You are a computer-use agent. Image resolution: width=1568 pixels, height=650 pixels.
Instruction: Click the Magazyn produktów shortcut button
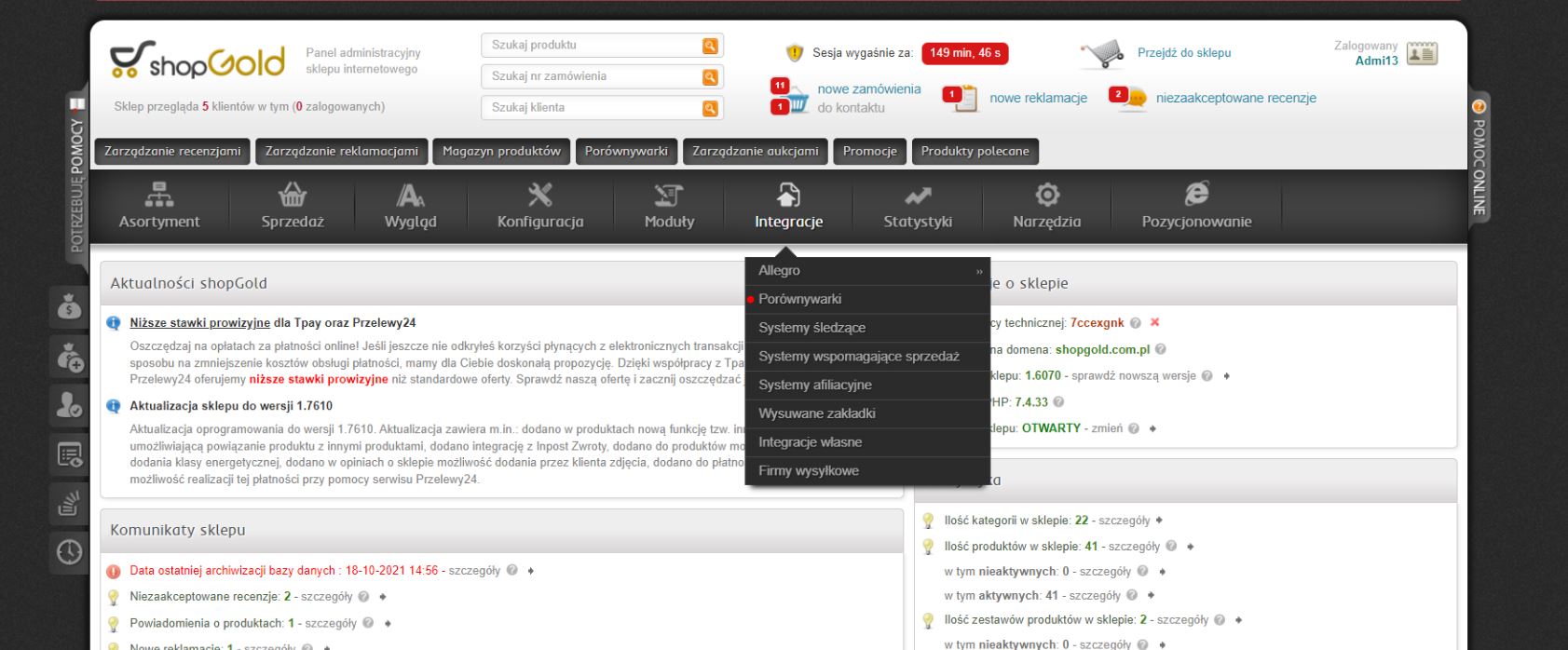coord(501,152)
